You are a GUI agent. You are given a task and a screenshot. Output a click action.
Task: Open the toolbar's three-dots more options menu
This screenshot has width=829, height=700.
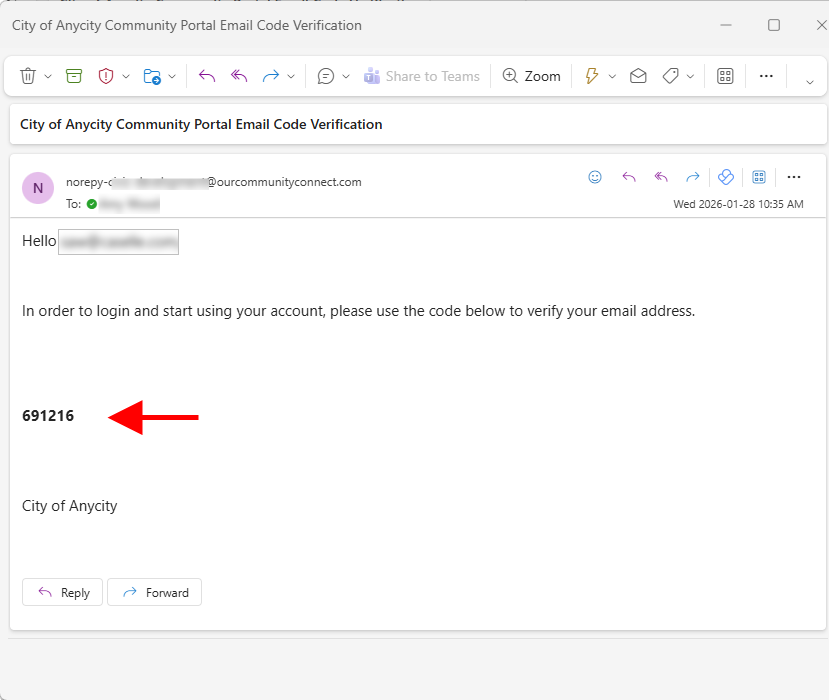coord(766,76)
